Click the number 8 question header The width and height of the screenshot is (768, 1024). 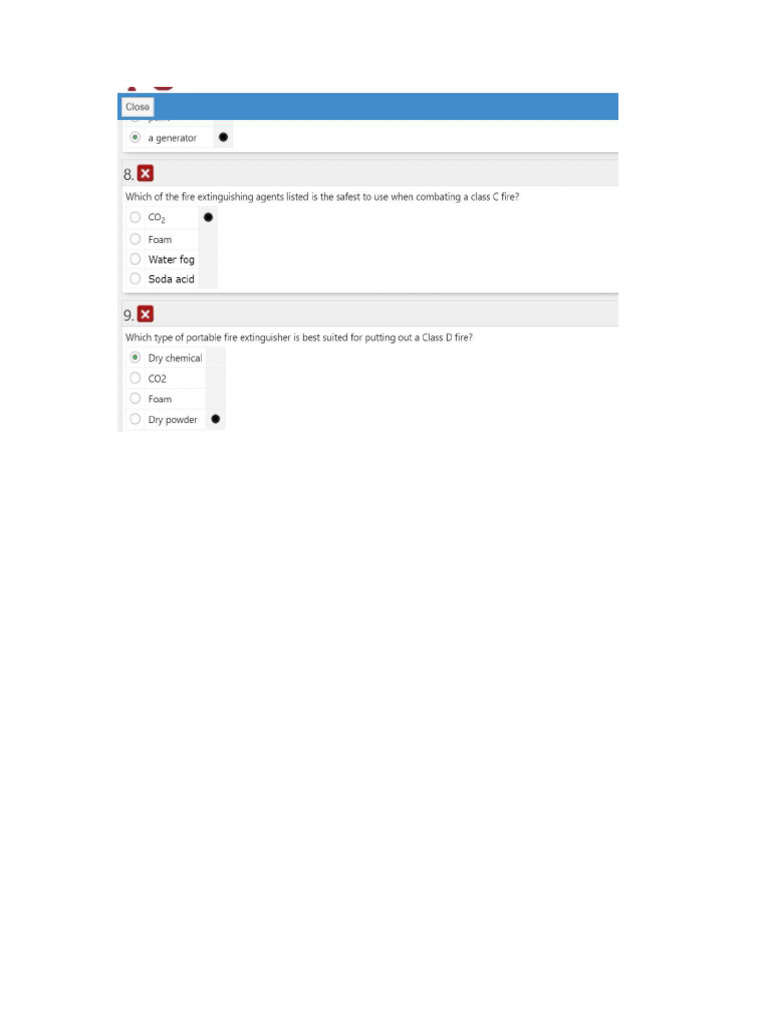tap(128, 174)
